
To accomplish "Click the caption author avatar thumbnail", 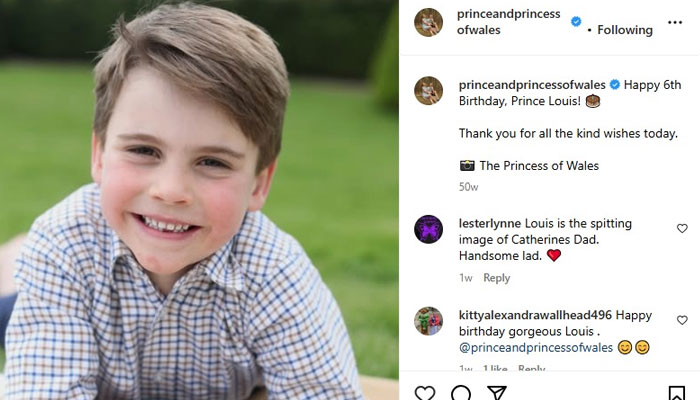I will pos(428,90).
